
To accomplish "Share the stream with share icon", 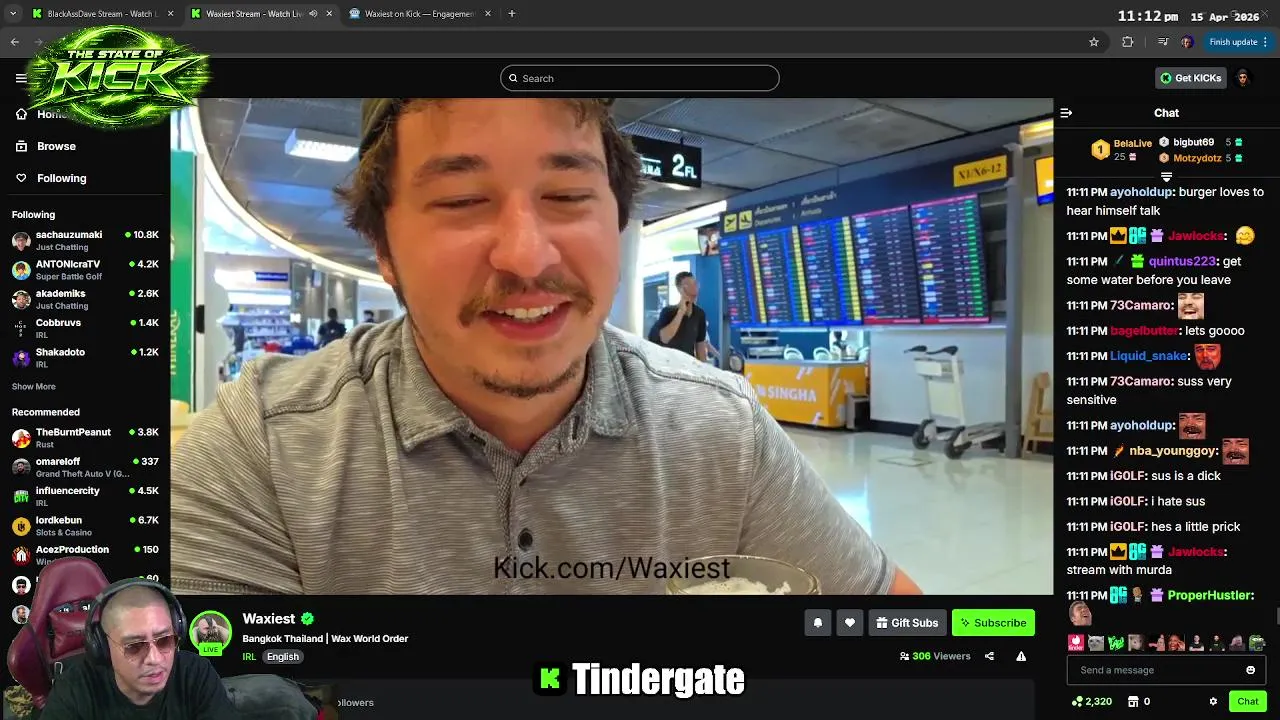I will pos(989,657).
